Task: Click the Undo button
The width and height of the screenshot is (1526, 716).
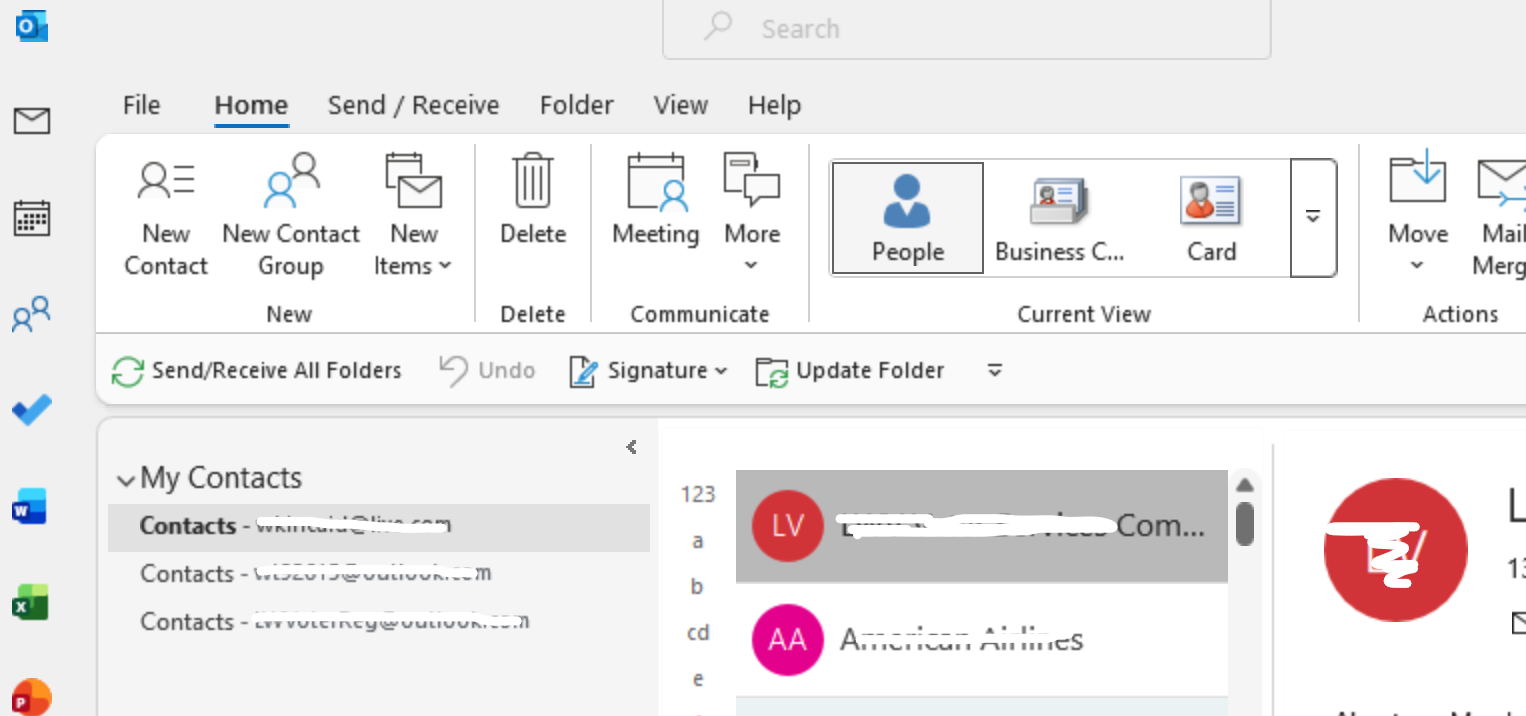Action: pos(487,371)
